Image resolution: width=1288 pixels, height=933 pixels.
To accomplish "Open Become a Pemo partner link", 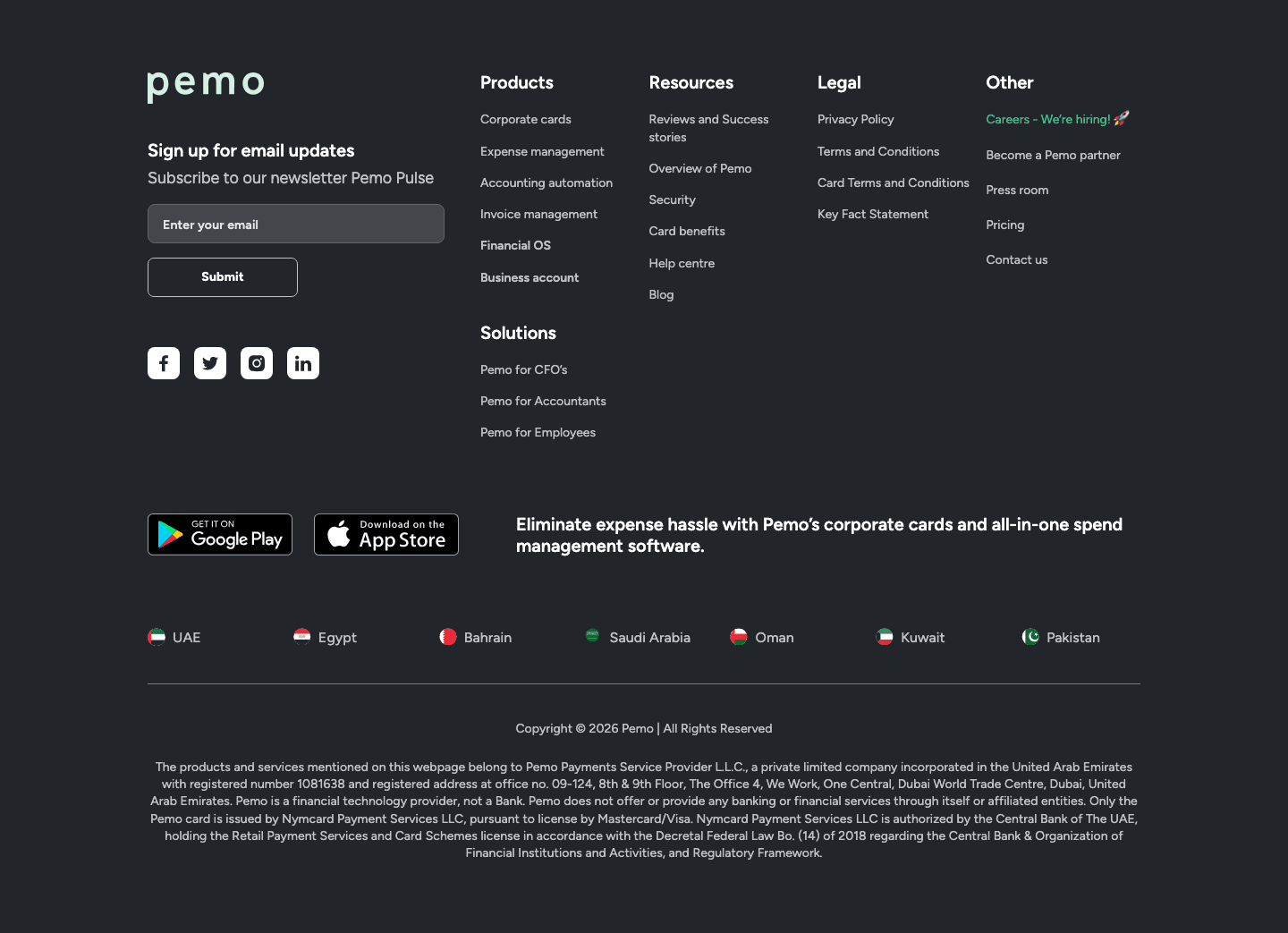I will pos(1053,155).
